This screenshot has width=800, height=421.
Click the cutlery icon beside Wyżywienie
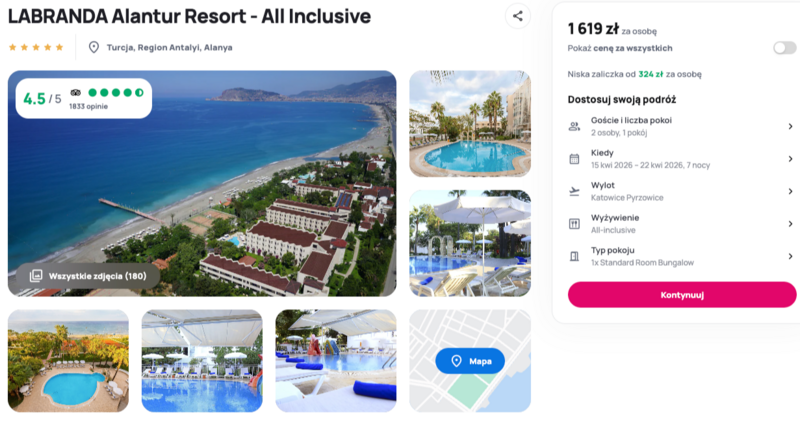(x=574, y=224)
